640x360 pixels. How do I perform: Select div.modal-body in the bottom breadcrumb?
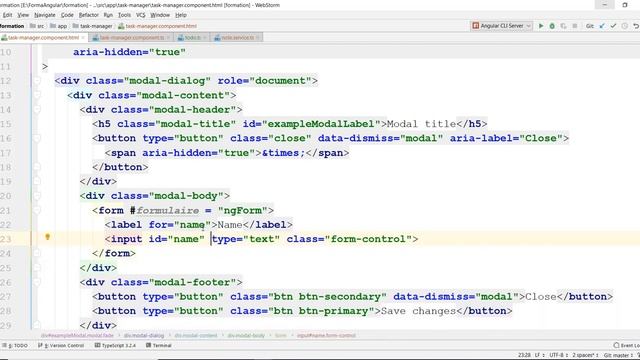click(246, 336)
